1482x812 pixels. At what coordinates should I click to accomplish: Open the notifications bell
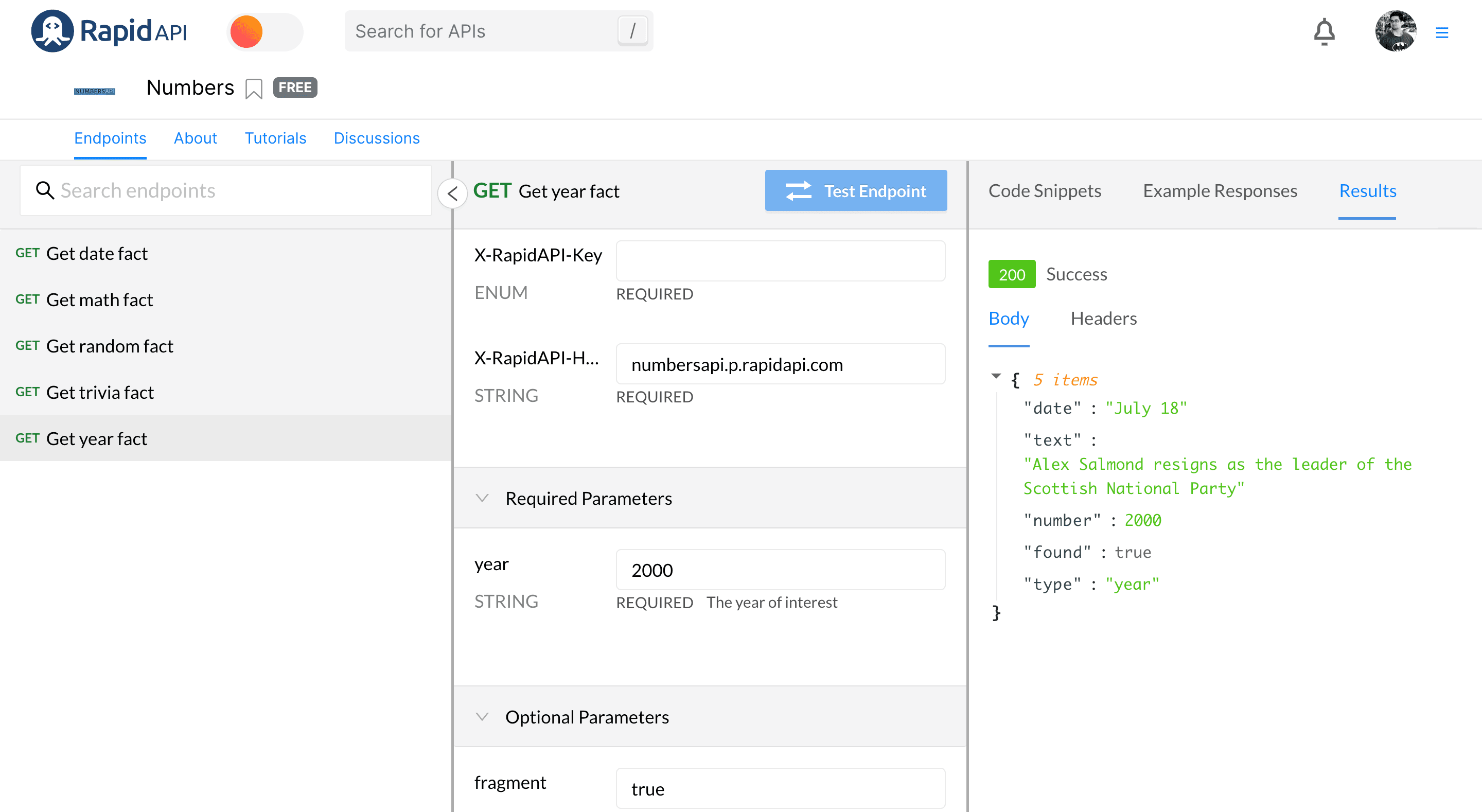click(x=1324, y=32)
